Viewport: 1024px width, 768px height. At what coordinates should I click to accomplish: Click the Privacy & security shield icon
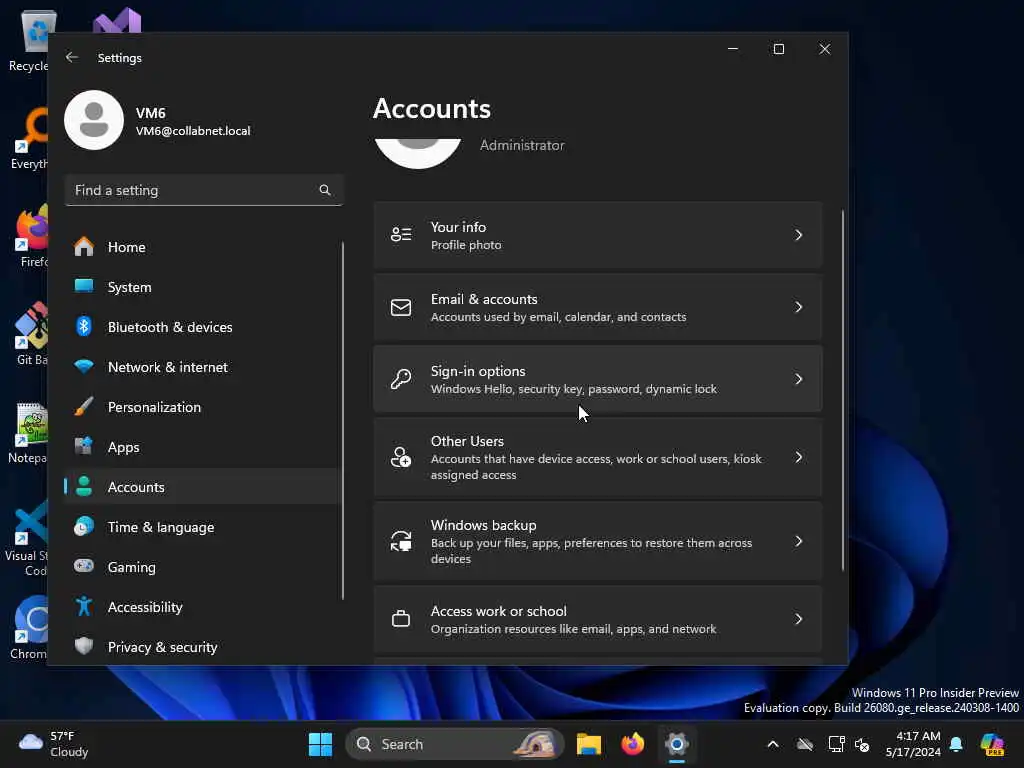pyautogui.click(x=84, y=647)
